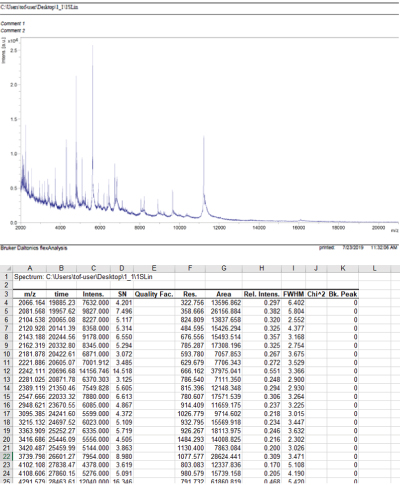Select row 8 header
Image resolution: width=400 pixels, height=485 pixels.
6,337
